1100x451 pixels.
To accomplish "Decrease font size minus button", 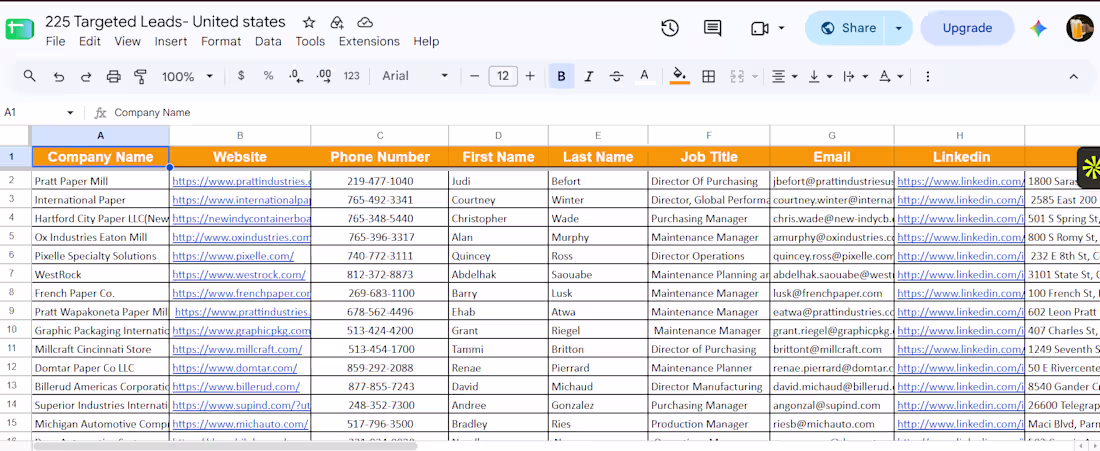I will [474, 76].
